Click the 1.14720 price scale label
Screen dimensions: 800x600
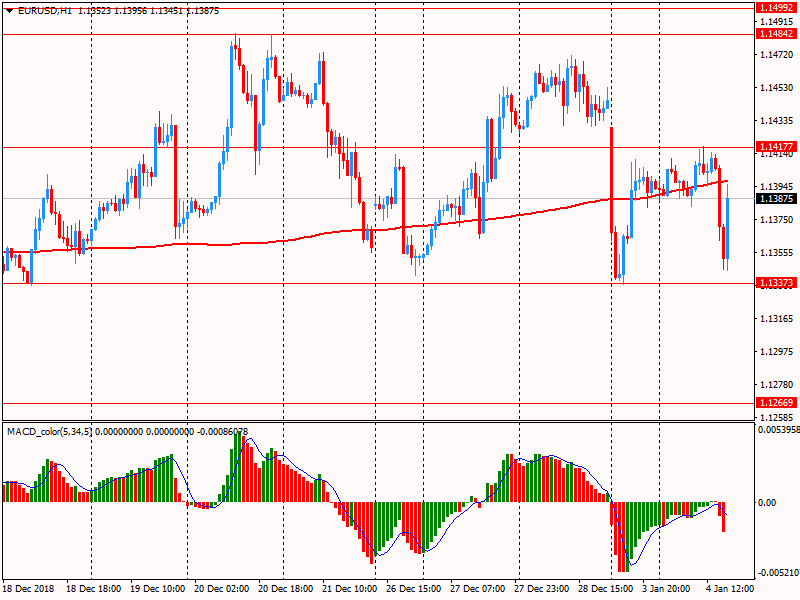click(777, 55)
